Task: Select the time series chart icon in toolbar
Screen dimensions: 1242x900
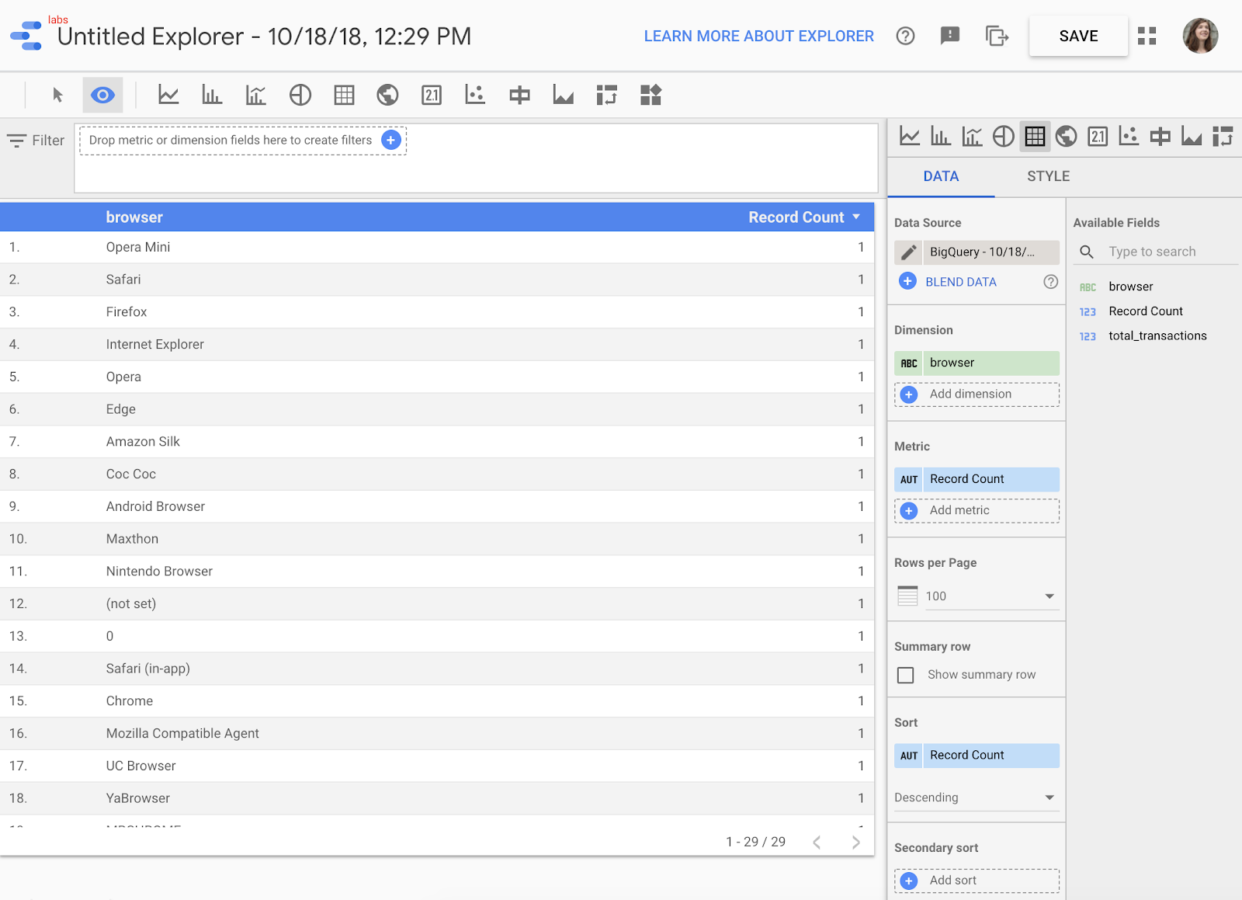Action: (168, 95)
